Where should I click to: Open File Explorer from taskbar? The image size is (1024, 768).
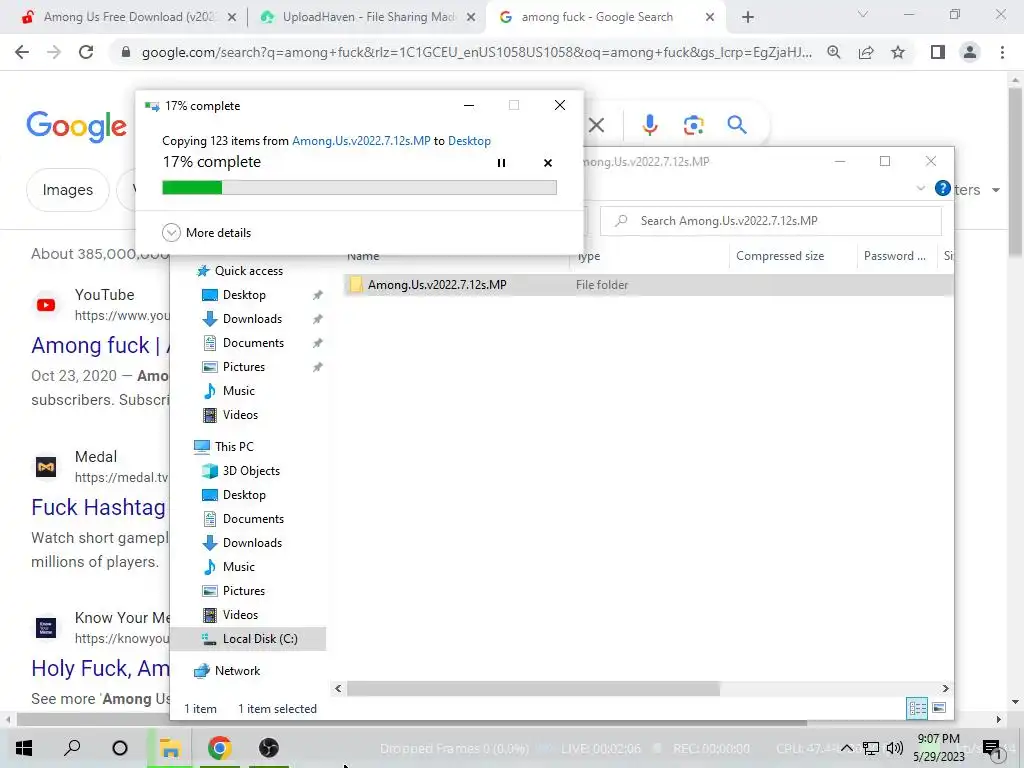pos(170,748)
